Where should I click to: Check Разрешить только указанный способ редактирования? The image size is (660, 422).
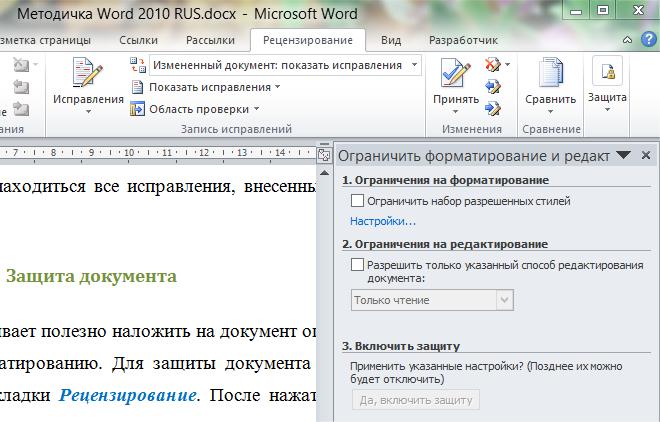point(357,265)
